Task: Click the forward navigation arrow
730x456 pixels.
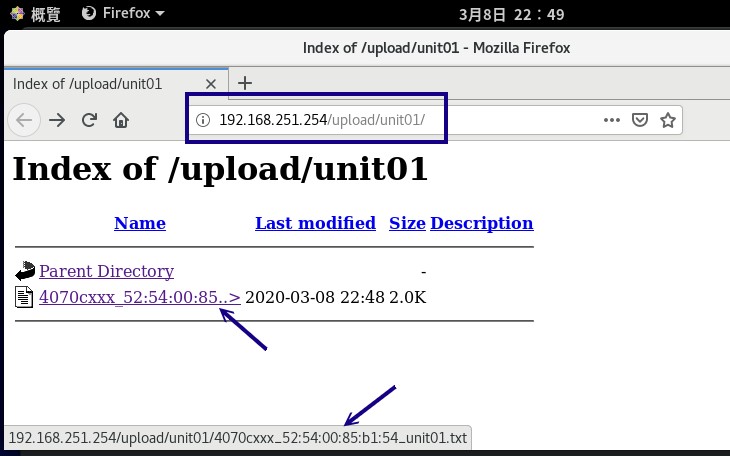Action: click(57, 120)
